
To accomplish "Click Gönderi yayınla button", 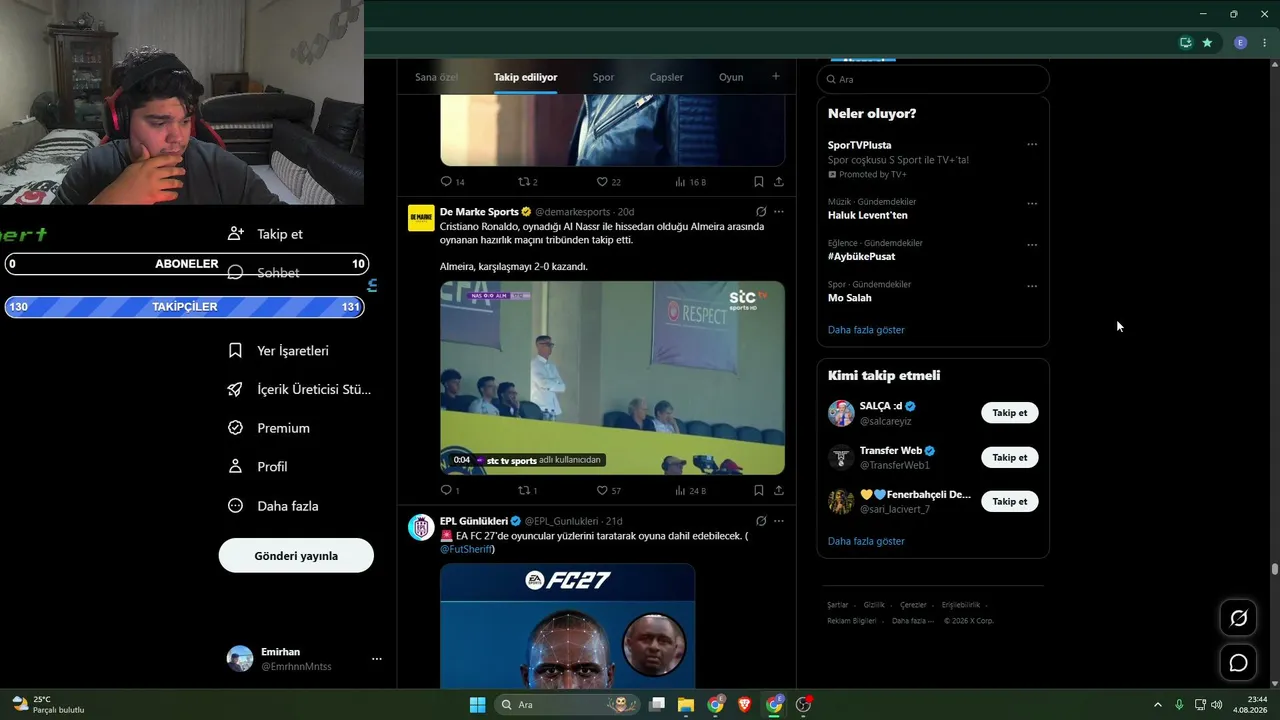I will (x=296, y=556).
